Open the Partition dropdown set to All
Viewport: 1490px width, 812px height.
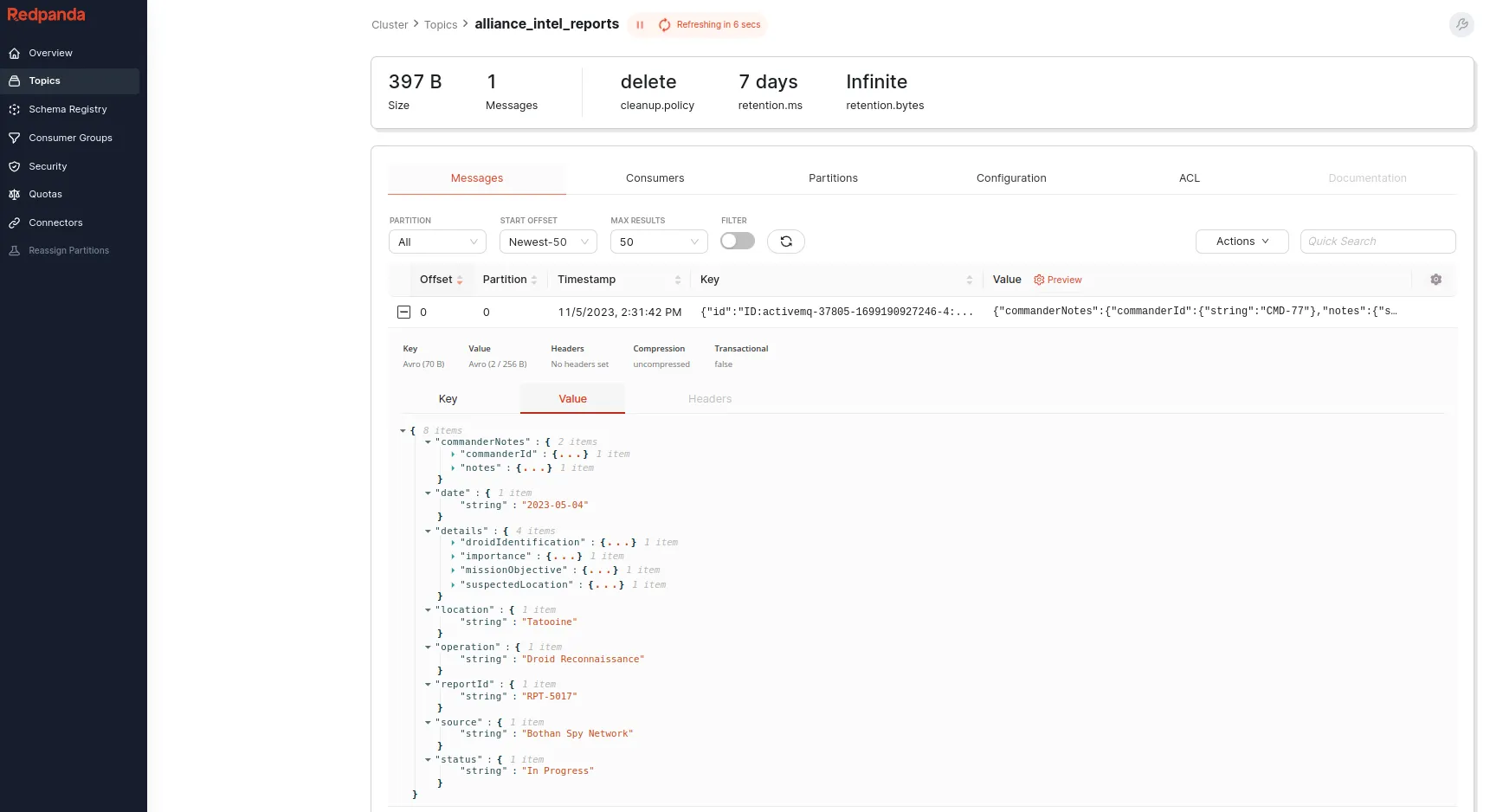point(437,242)
